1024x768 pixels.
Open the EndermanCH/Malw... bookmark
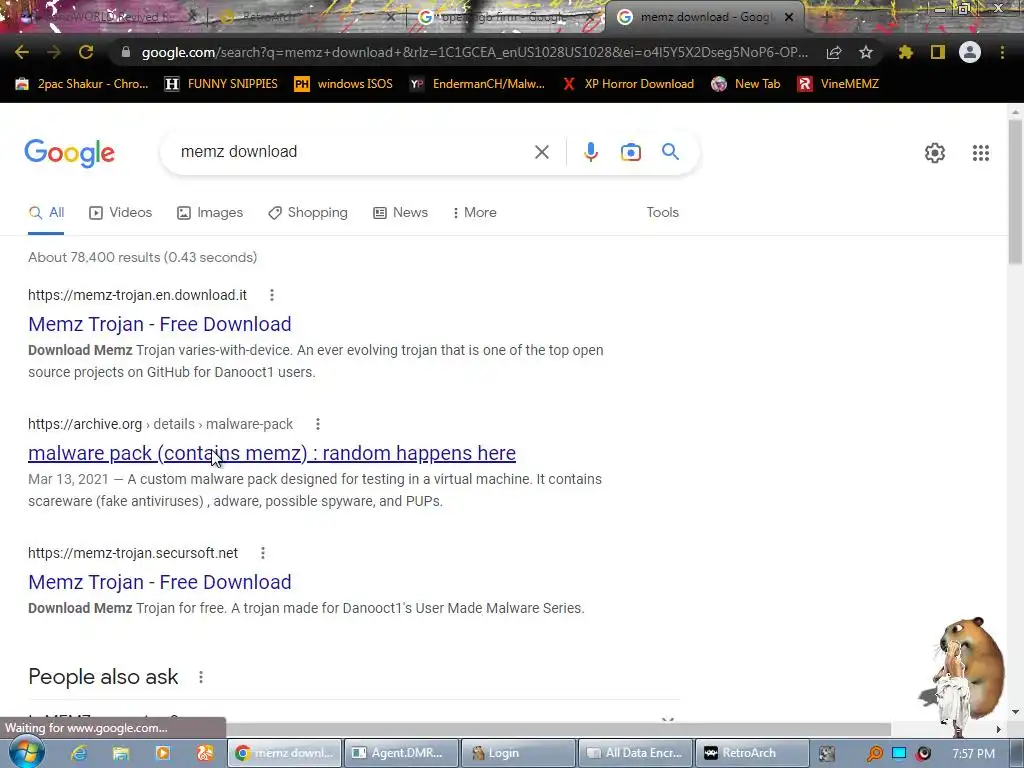[x=477, y=84]
